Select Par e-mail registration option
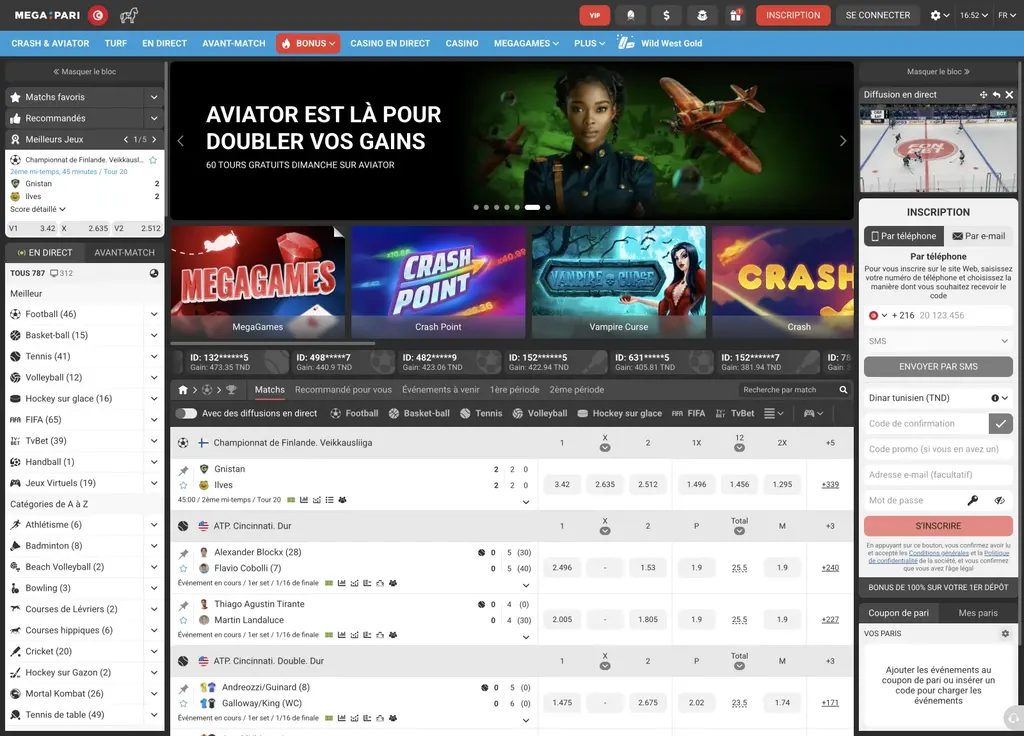Screen dimensions: 1024x736 coord(978,236)
